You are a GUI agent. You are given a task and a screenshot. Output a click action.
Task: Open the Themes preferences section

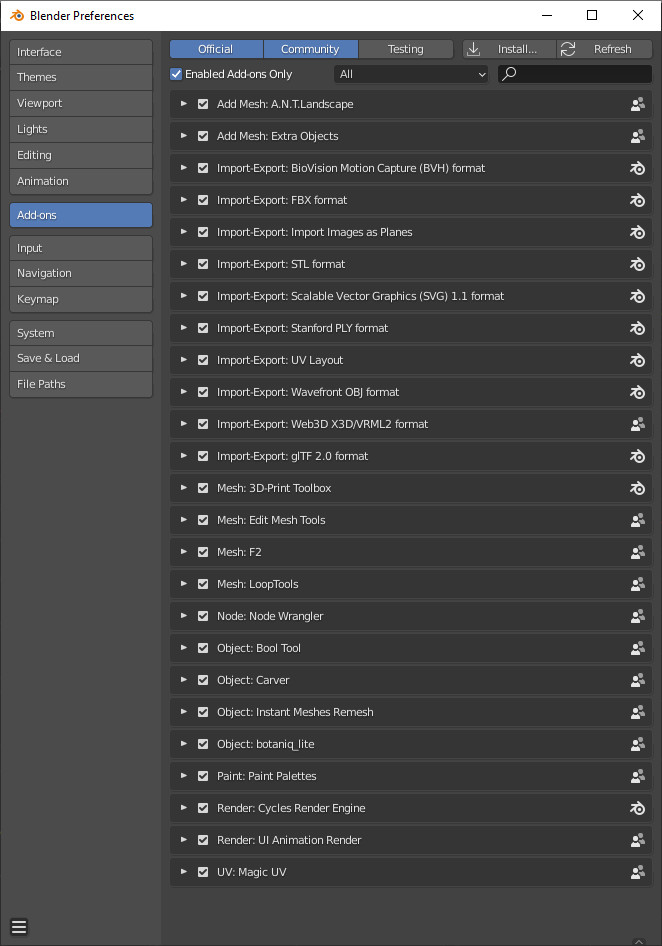coord(81,77)
